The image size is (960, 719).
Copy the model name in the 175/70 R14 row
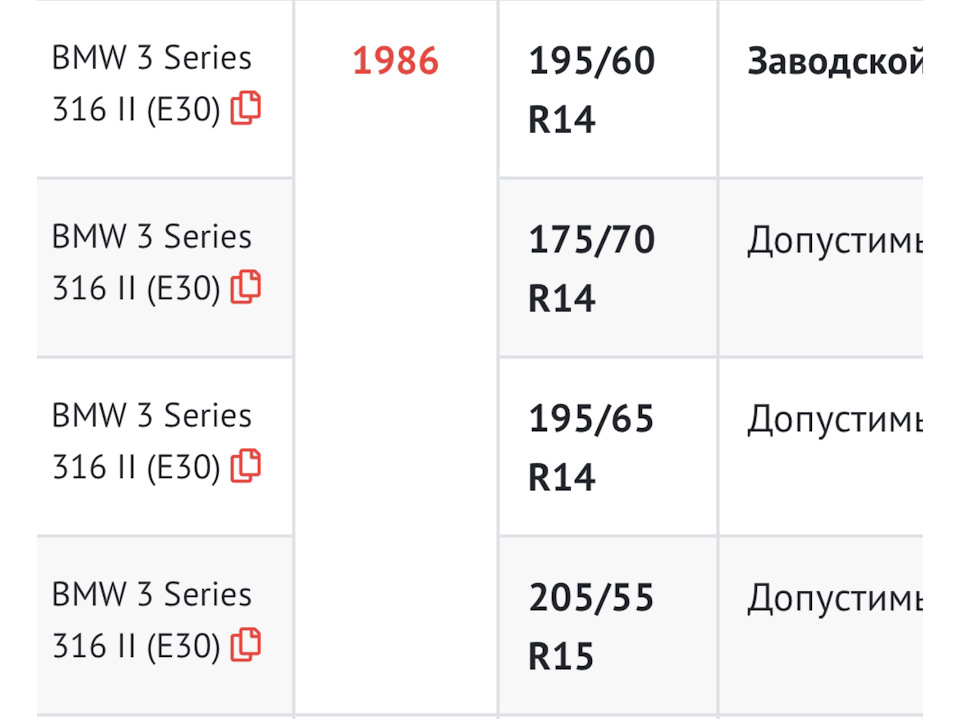click(x=246, y=287)
